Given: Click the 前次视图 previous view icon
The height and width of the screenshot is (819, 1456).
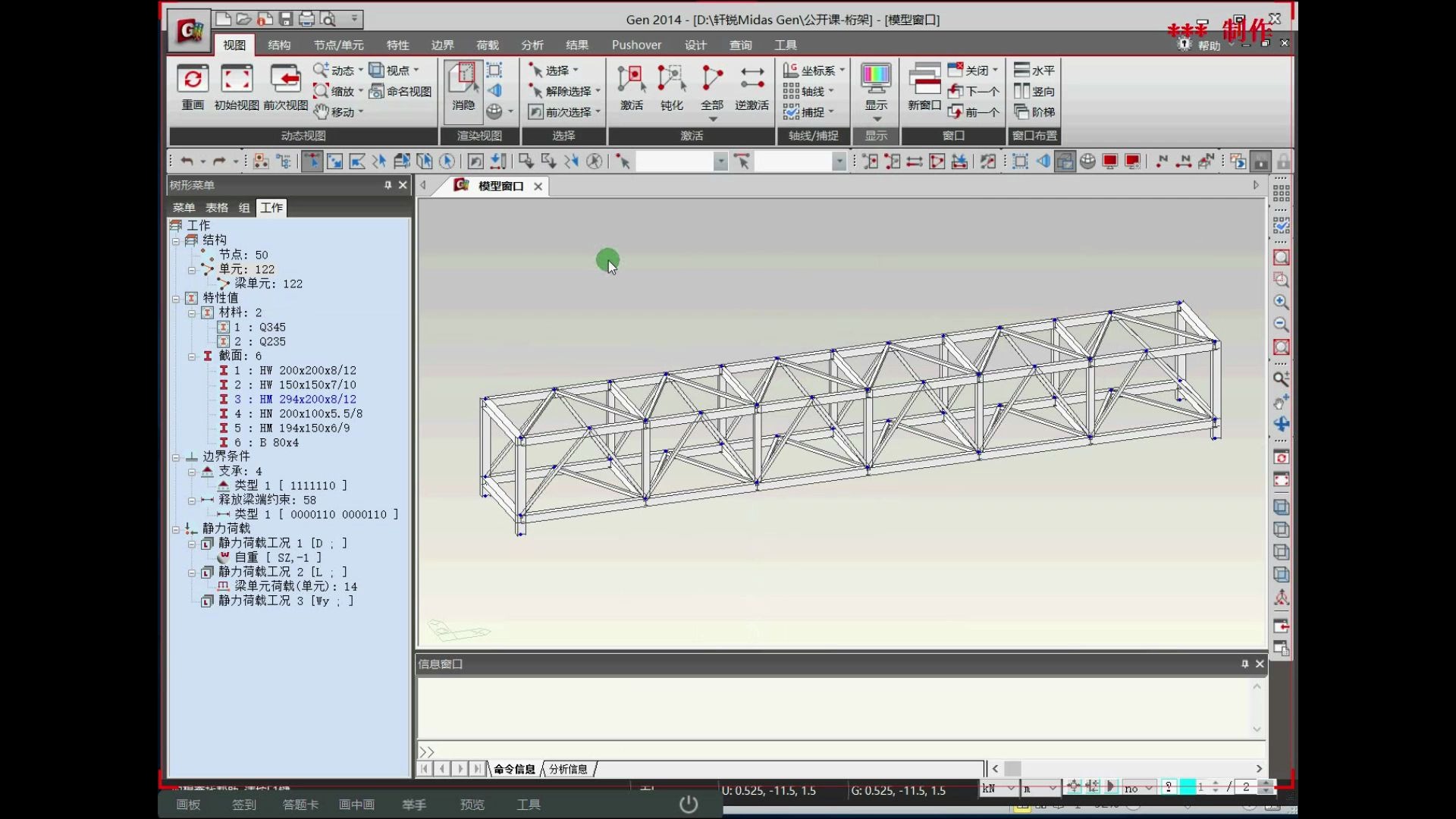Looking at the screenshot, I should point(285,79).
